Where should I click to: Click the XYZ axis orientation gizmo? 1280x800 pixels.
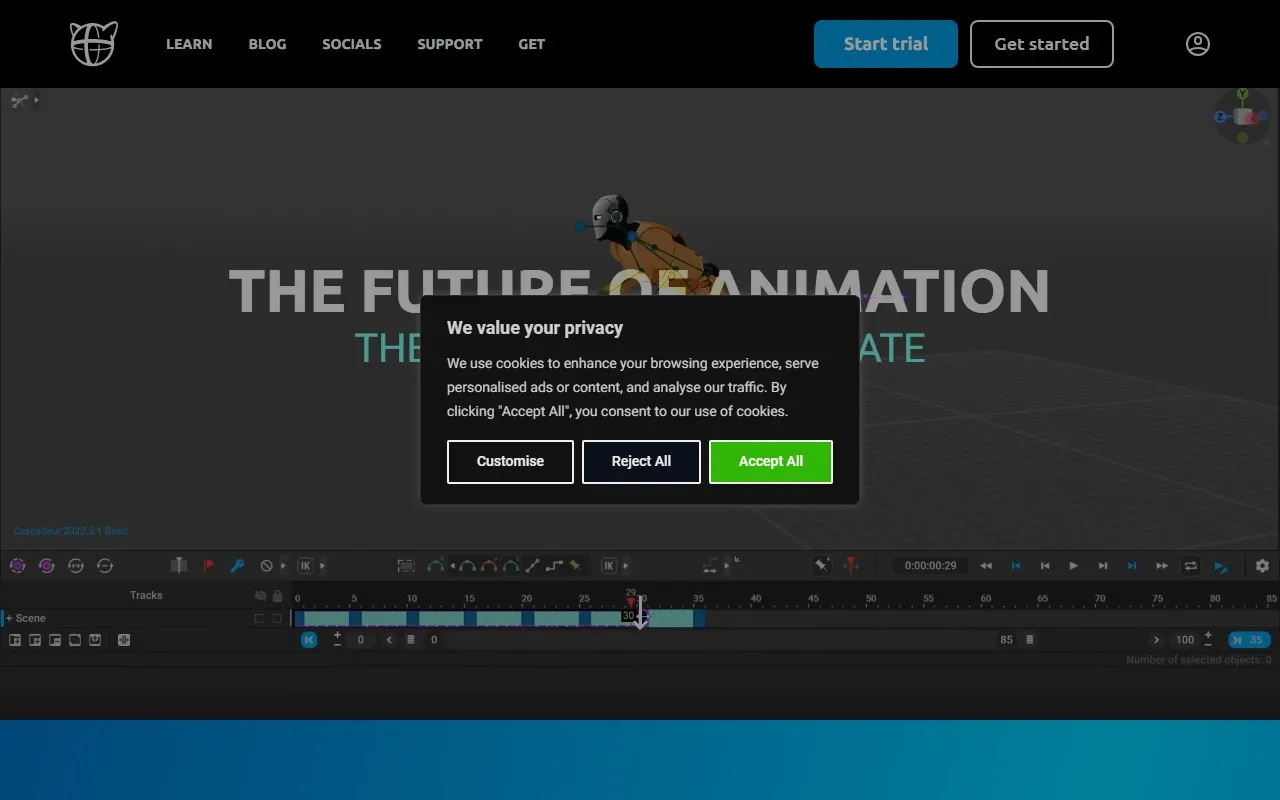pos(1243,117)
